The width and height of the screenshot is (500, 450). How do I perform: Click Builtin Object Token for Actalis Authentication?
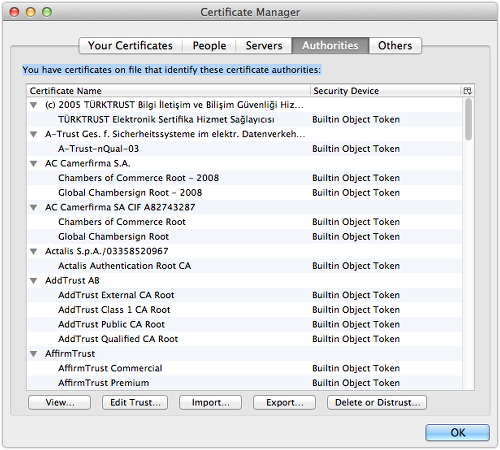356,266
